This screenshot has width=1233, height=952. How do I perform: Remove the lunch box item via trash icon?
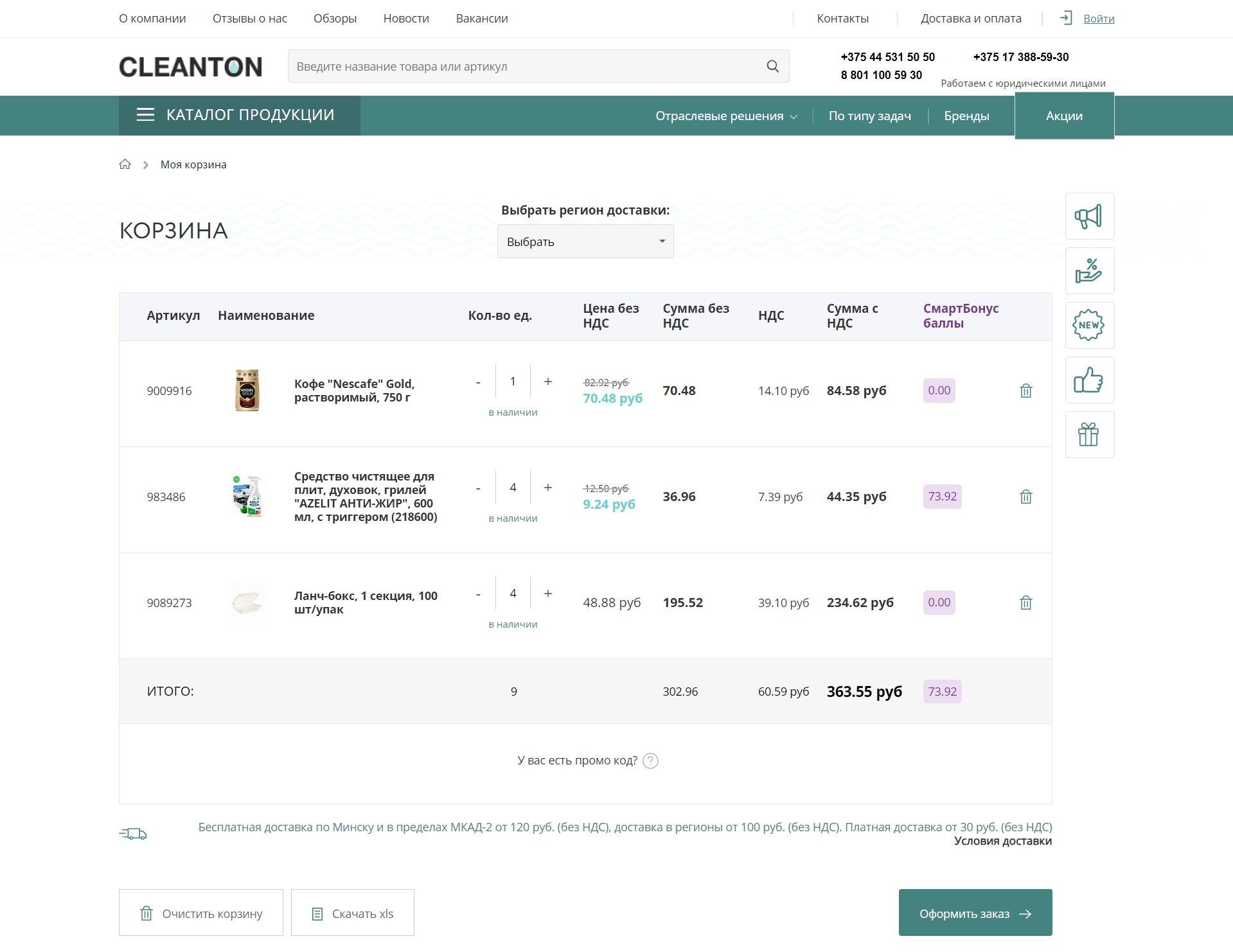(1025, 603)
